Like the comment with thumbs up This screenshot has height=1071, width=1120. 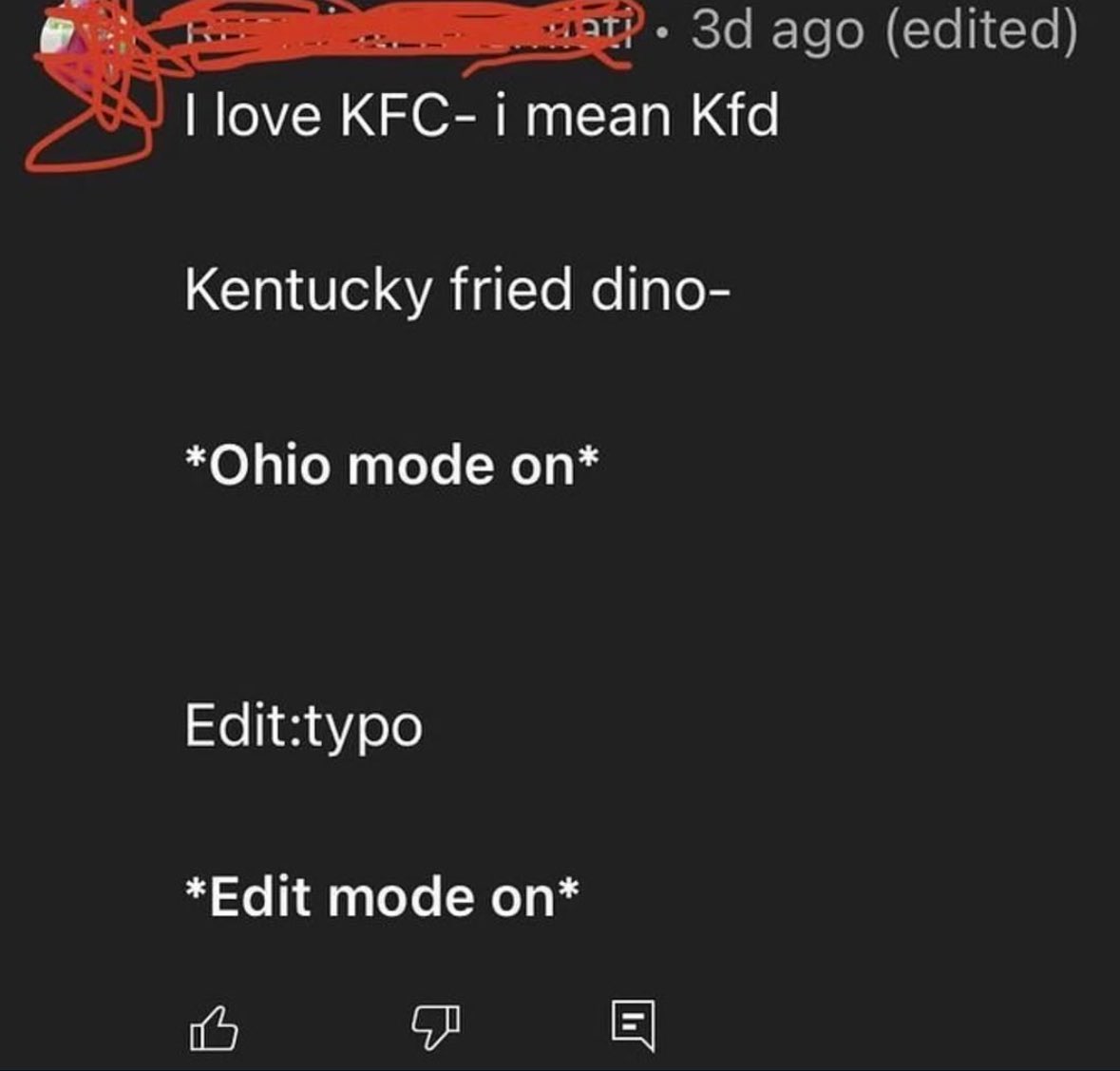[214, 1029]
